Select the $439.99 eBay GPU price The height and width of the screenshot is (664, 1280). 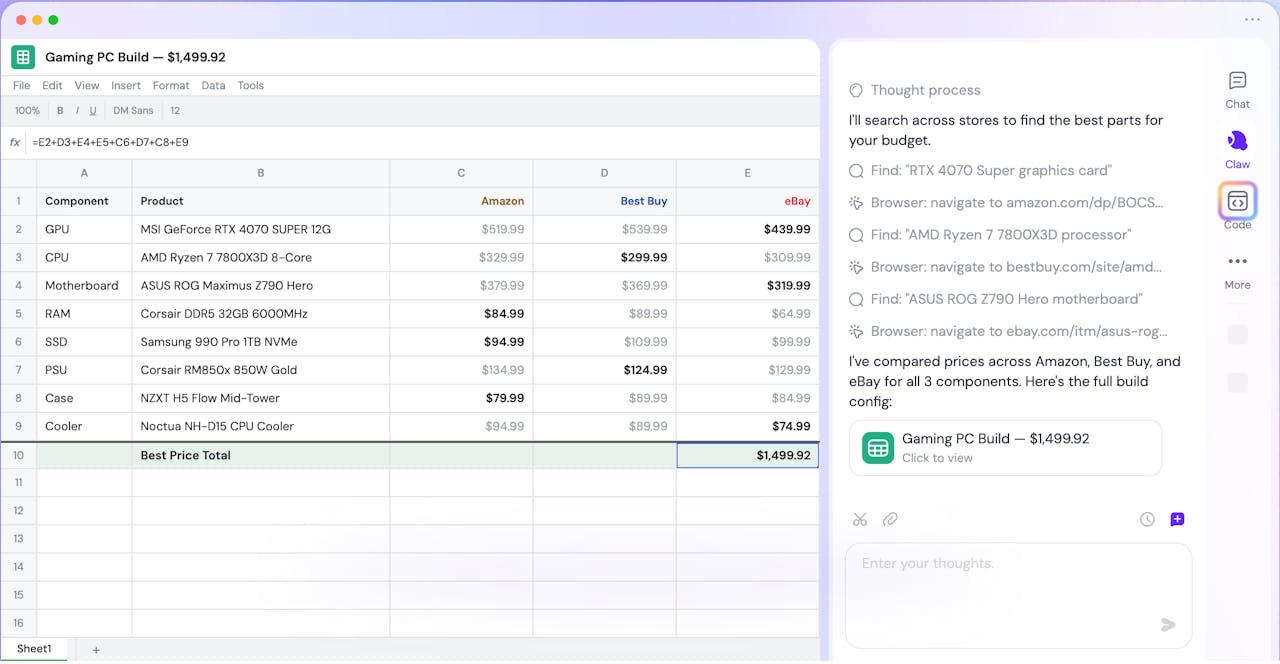click(748, 229)
